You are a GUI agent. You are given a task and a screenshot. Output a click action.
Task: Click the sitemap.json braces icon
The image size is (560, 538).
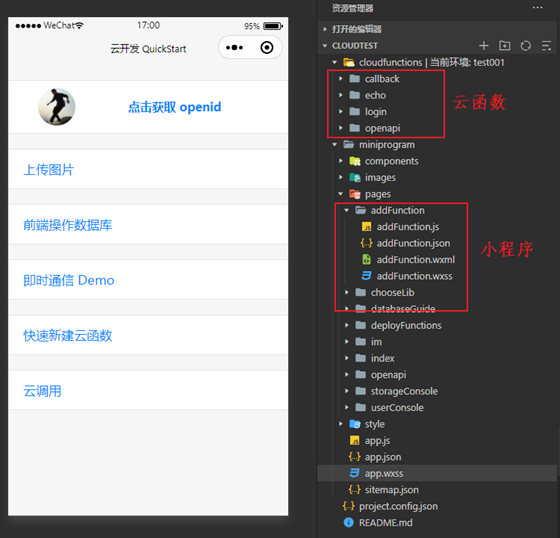pyautogui.click(x=354, y=490)
